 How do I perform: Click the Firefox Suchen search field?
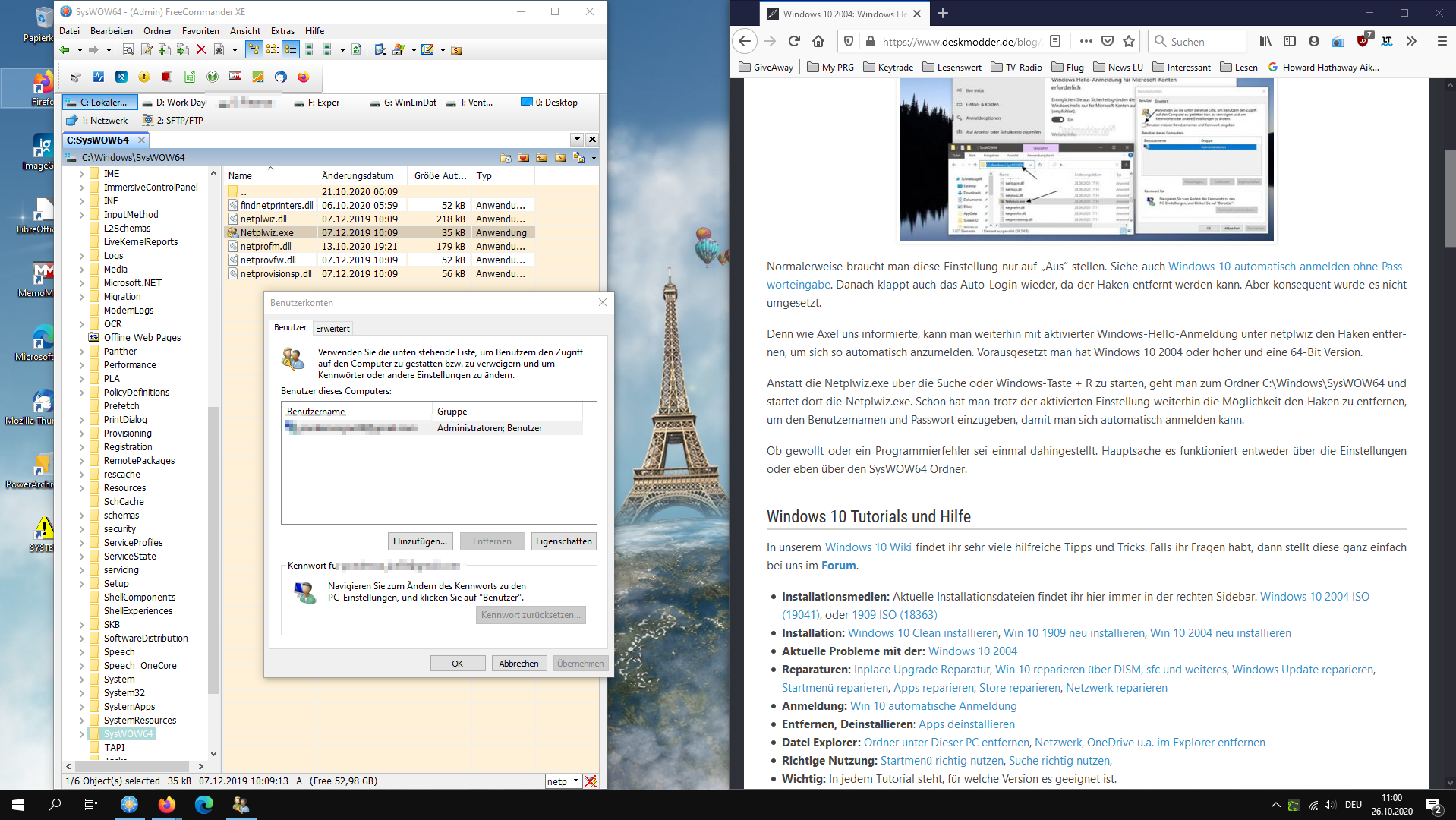pos(1197,42)
